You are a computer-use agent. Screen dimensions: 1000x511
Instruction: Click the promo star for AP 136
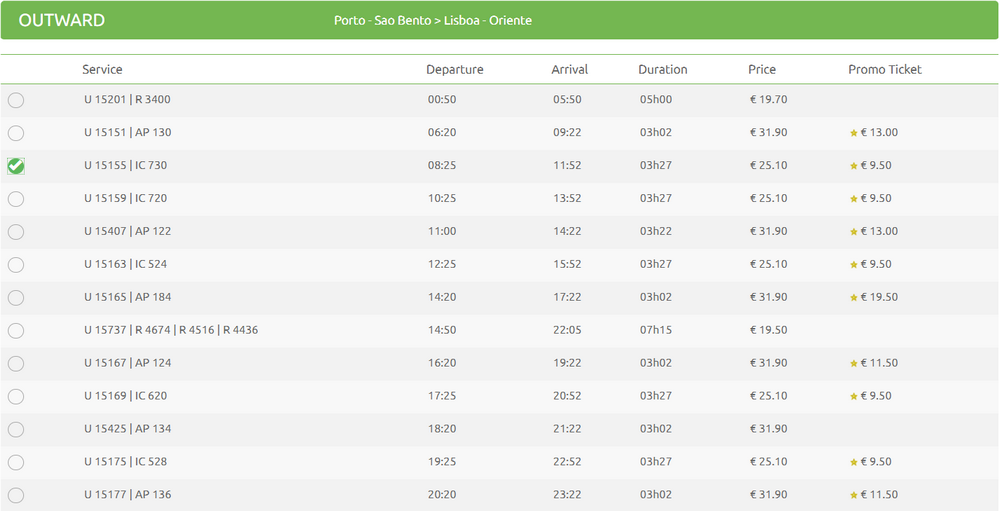(x=854, y=495)
